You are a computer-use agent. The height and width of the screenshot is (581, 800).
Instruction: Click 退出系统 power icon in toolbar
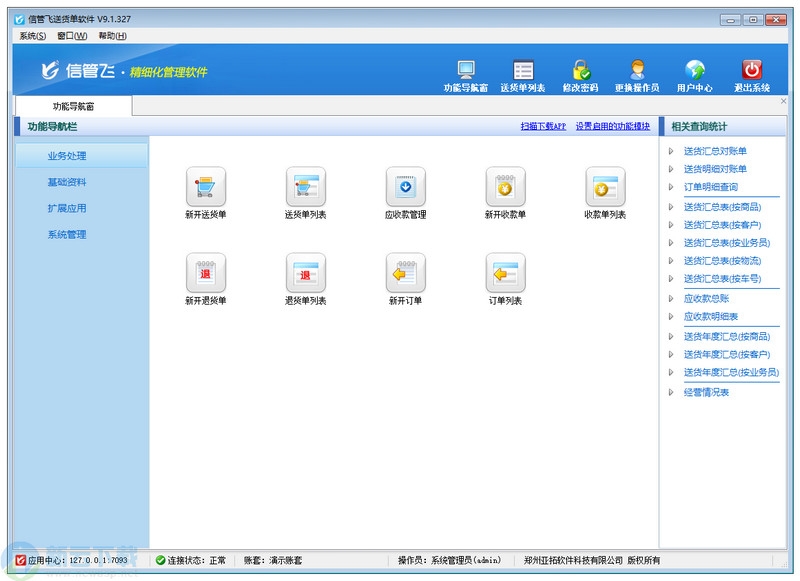[751, 75]
